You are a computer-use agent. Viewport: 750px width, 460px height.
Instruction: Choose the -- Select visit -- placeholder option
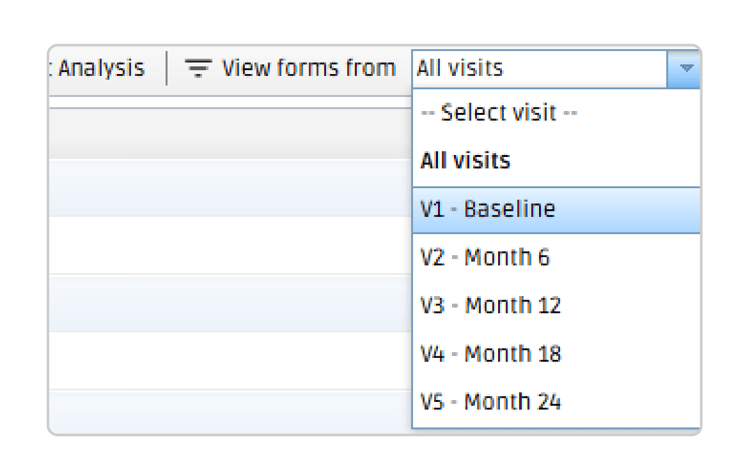click(499, 113)
